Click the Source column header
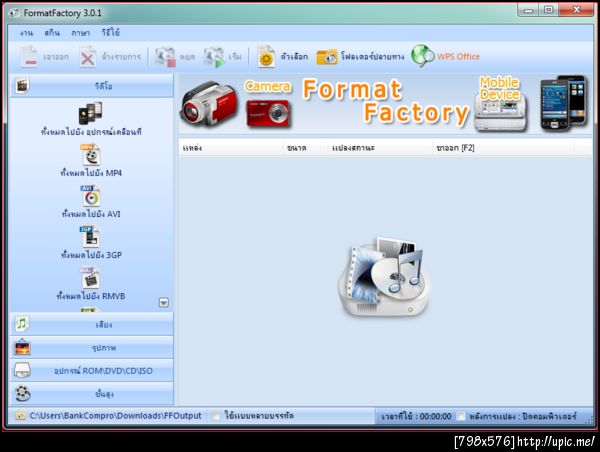Viewport: 600px width, 452px height. (231, 148)
